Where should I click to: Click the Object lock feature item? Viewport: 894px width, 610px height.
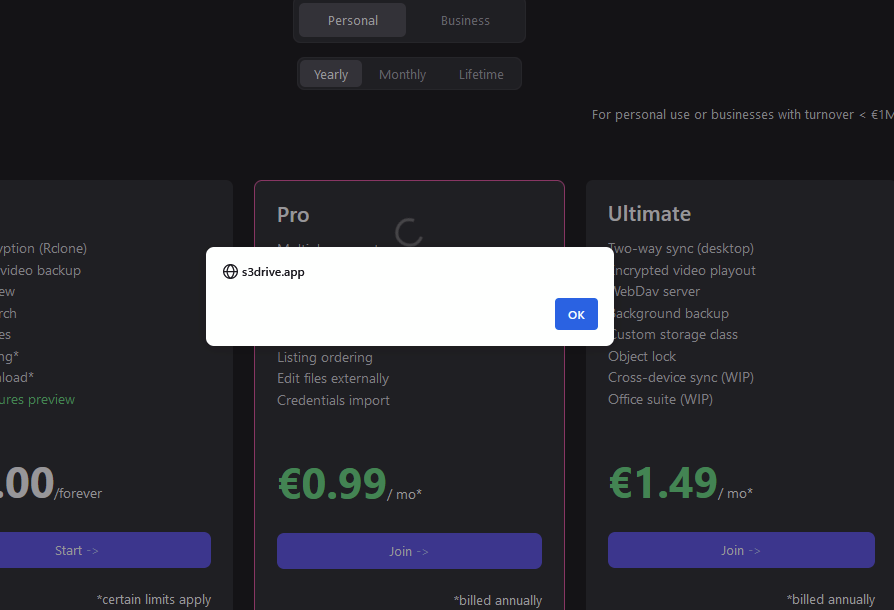click(x=642, y=356)
